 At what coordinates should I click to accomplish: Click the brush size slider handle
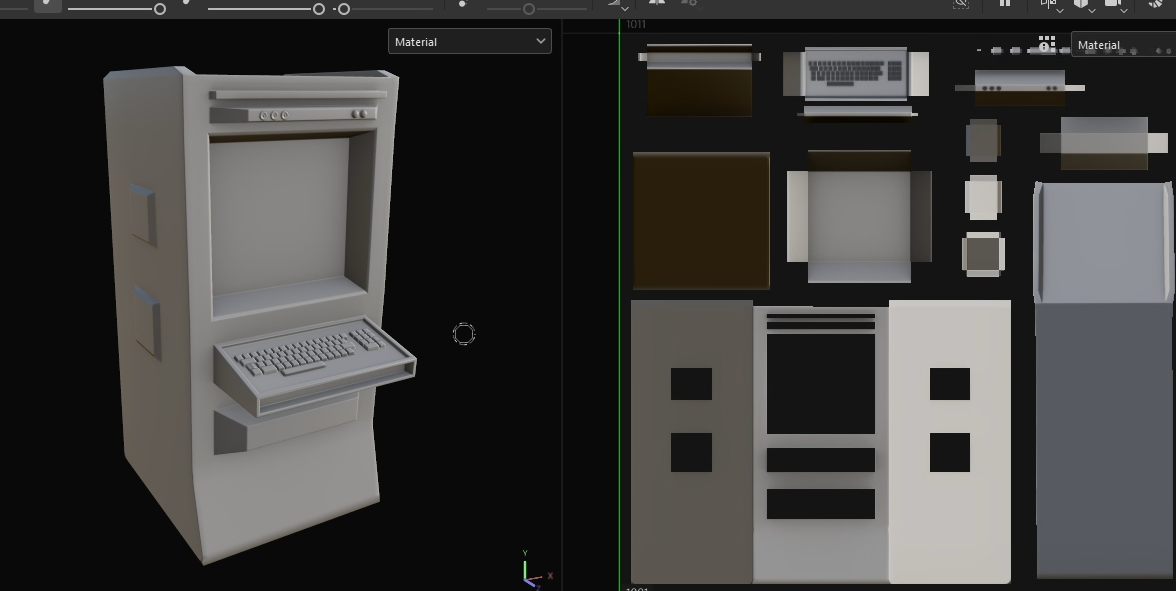click(x=160, y=9)
